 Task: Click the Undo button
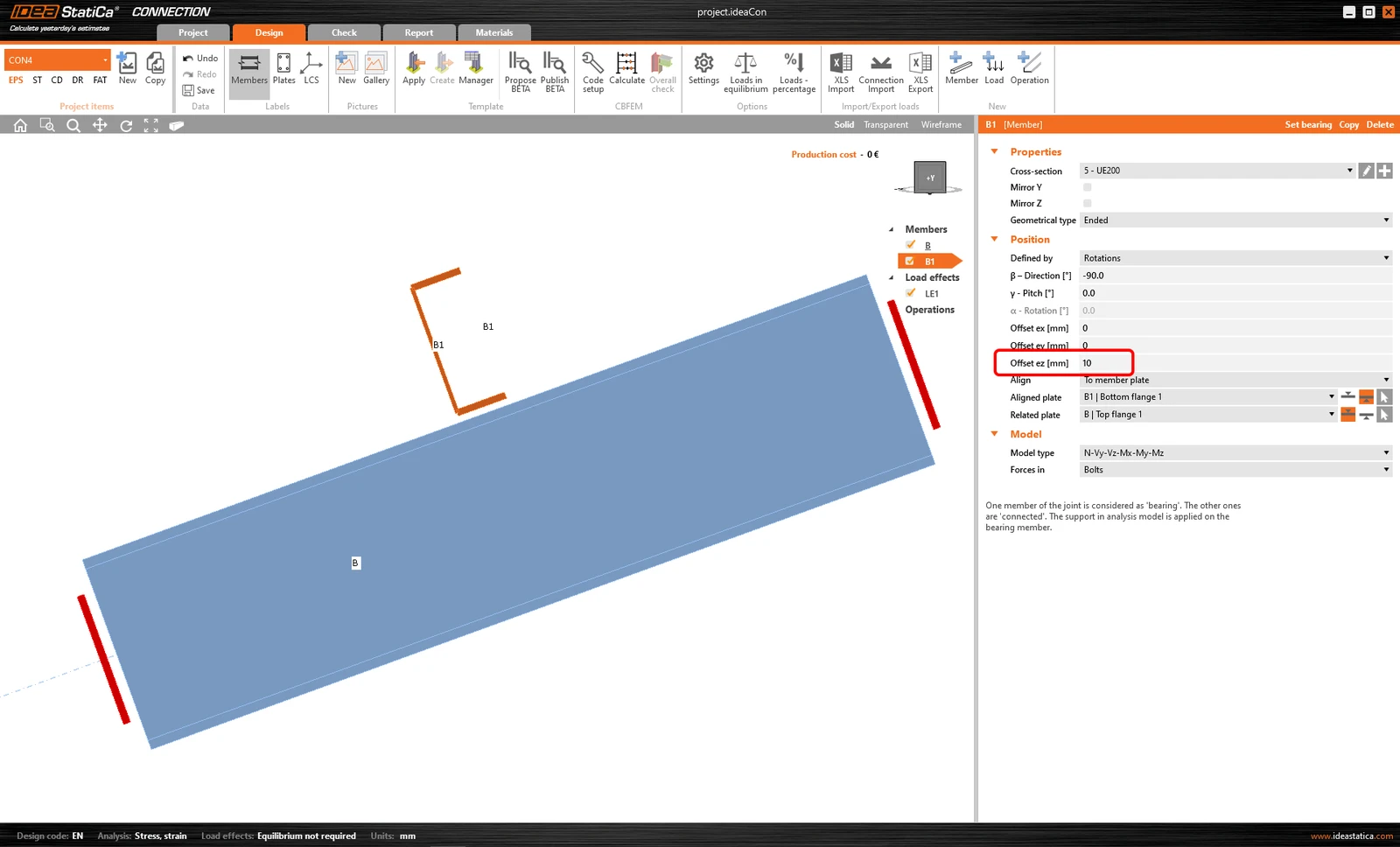click(200, 59)
